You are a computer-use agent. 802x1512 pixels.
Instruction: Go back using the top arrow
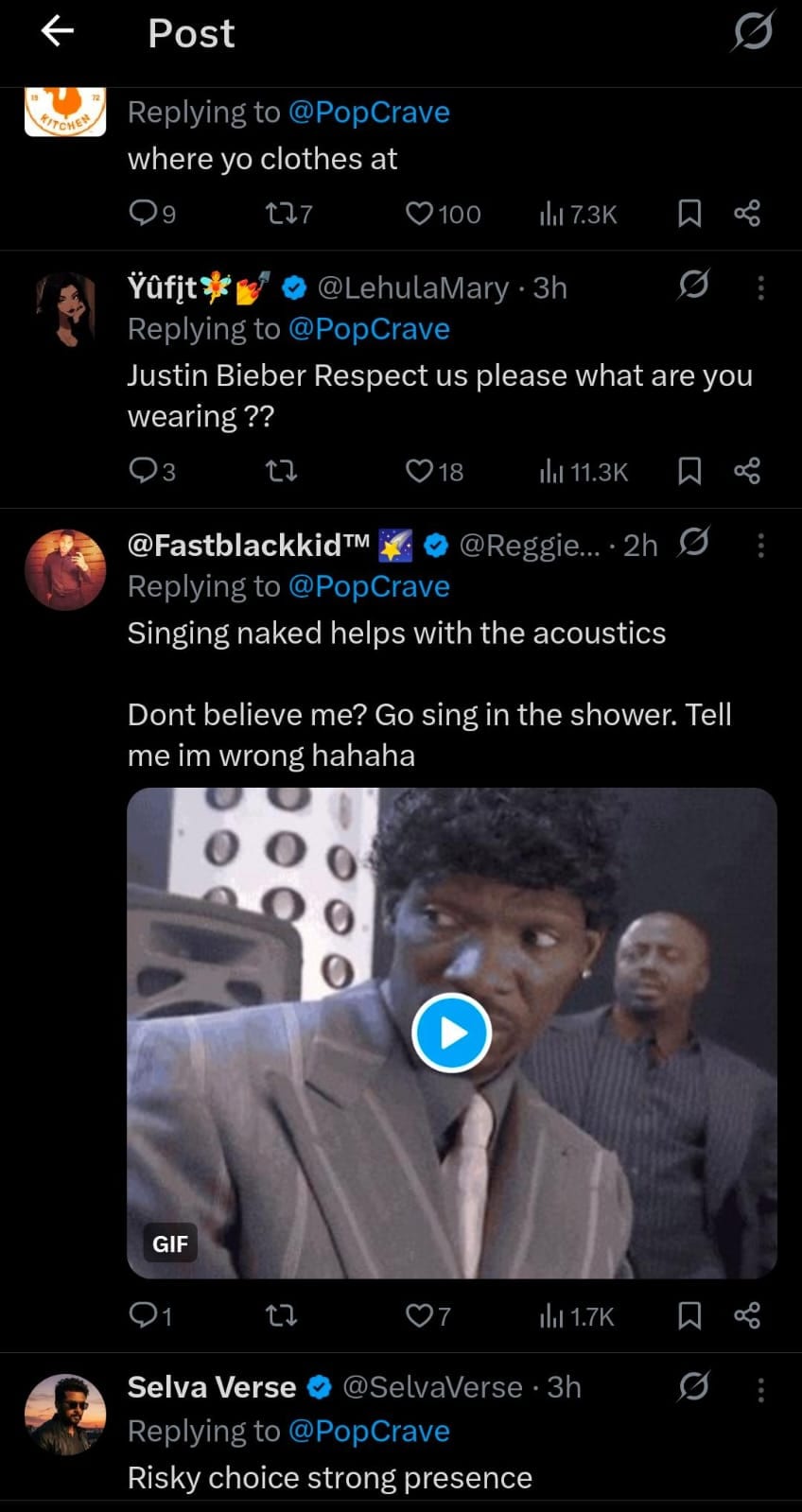58,32
